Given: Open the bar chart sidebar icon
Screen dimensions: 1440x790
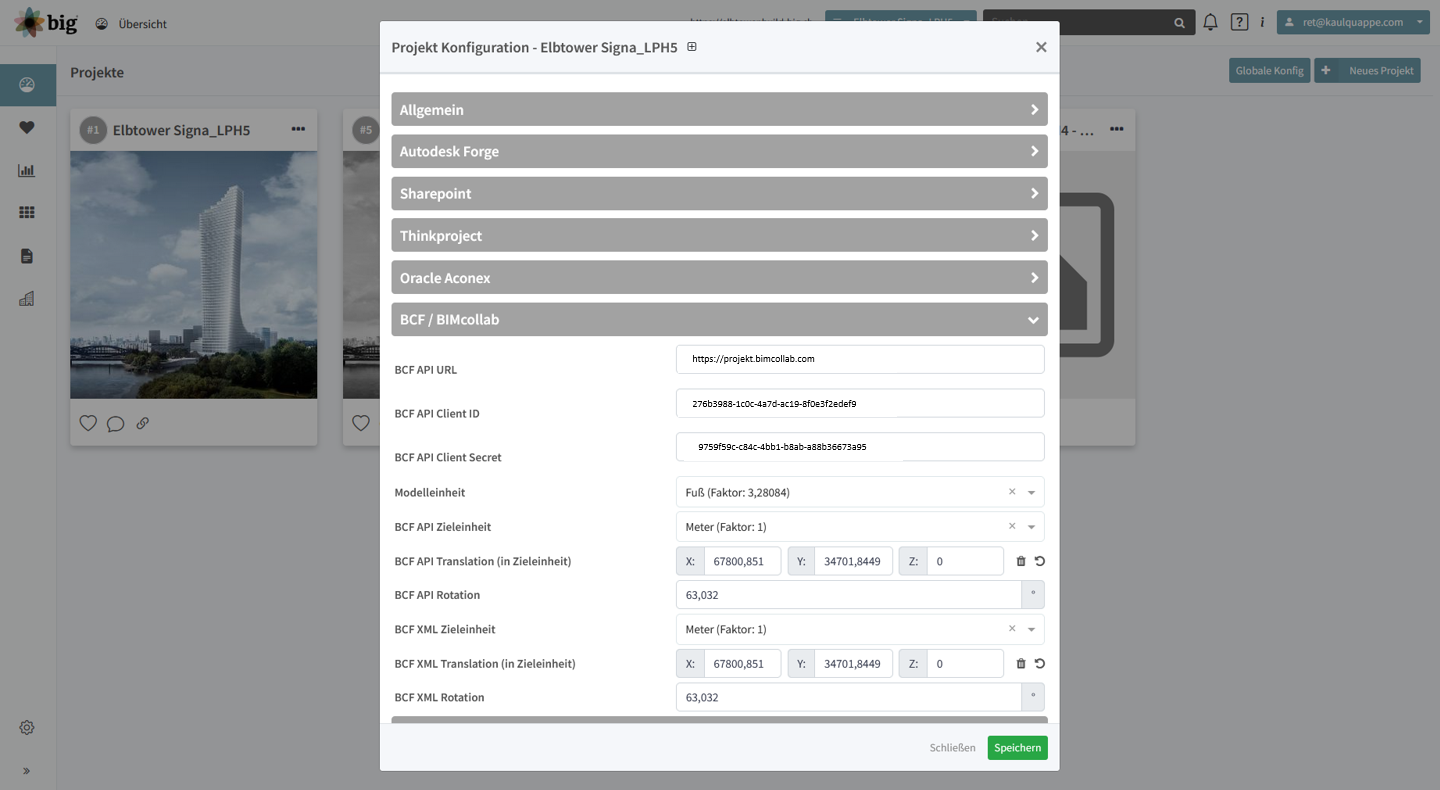Looking at the screenshot, I should [x=27, y=170].
